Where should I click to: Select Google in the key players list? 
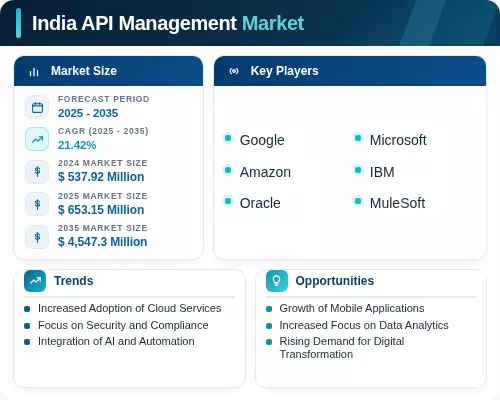(262, 140)
